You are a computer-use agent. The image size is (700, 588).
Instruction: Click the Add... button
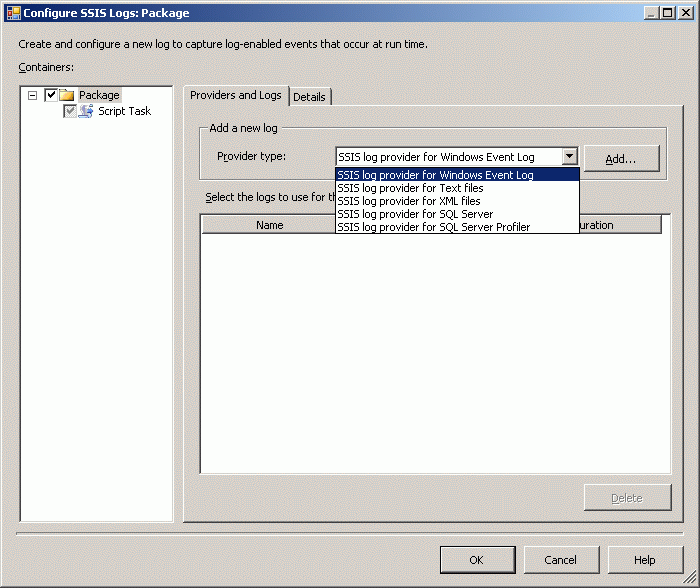pyautogui.click(x=621, y=159)
